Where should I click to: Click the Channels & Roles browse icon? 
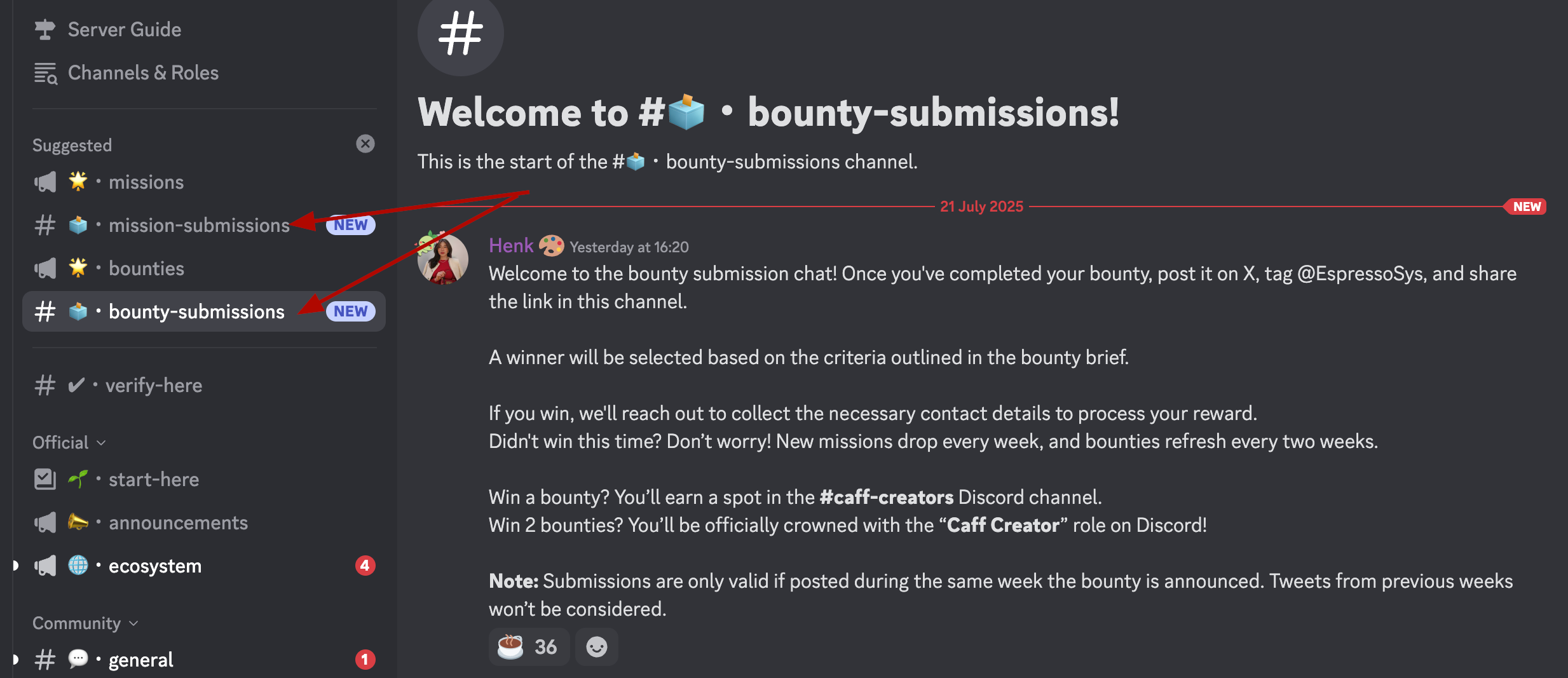point(45,73)
